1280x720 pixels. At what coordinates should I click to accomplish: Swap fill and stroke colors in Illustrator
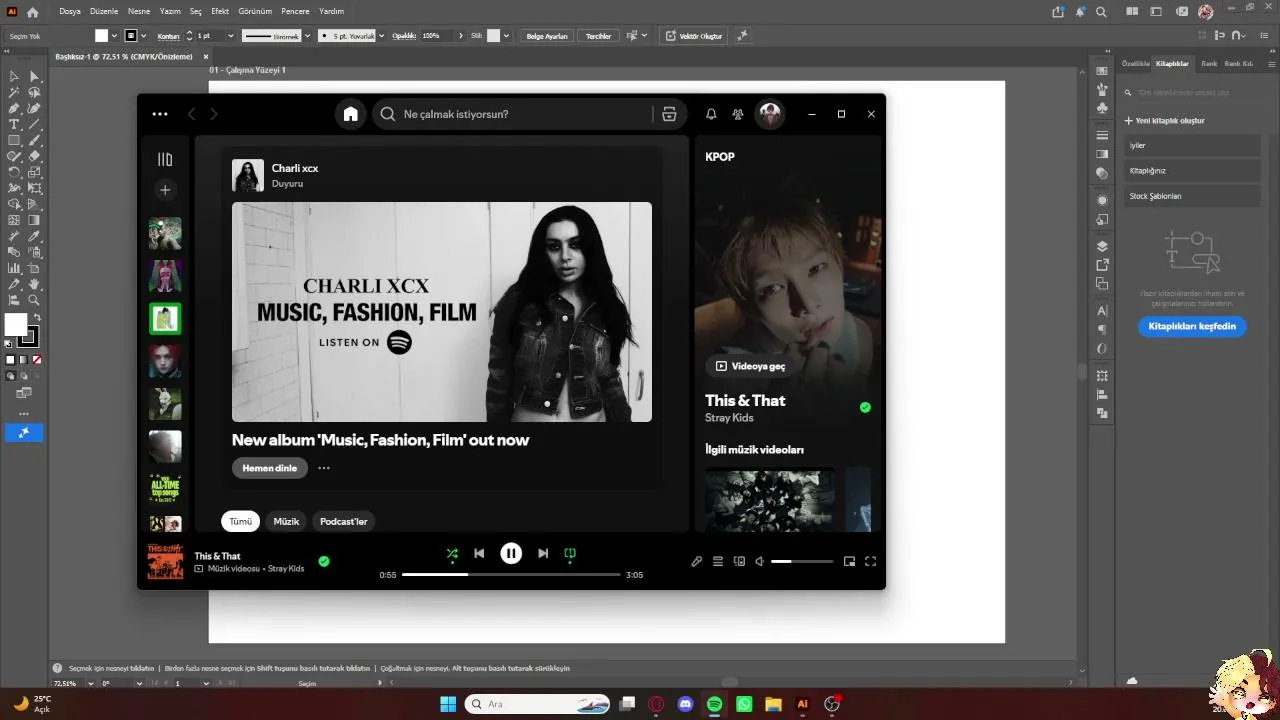coord(37,317)
